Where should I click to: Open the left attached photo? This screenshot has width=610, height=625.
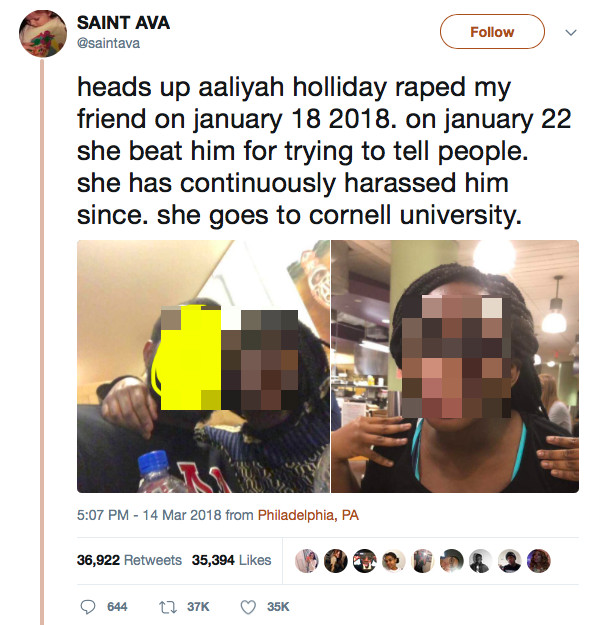click(203, 366)
